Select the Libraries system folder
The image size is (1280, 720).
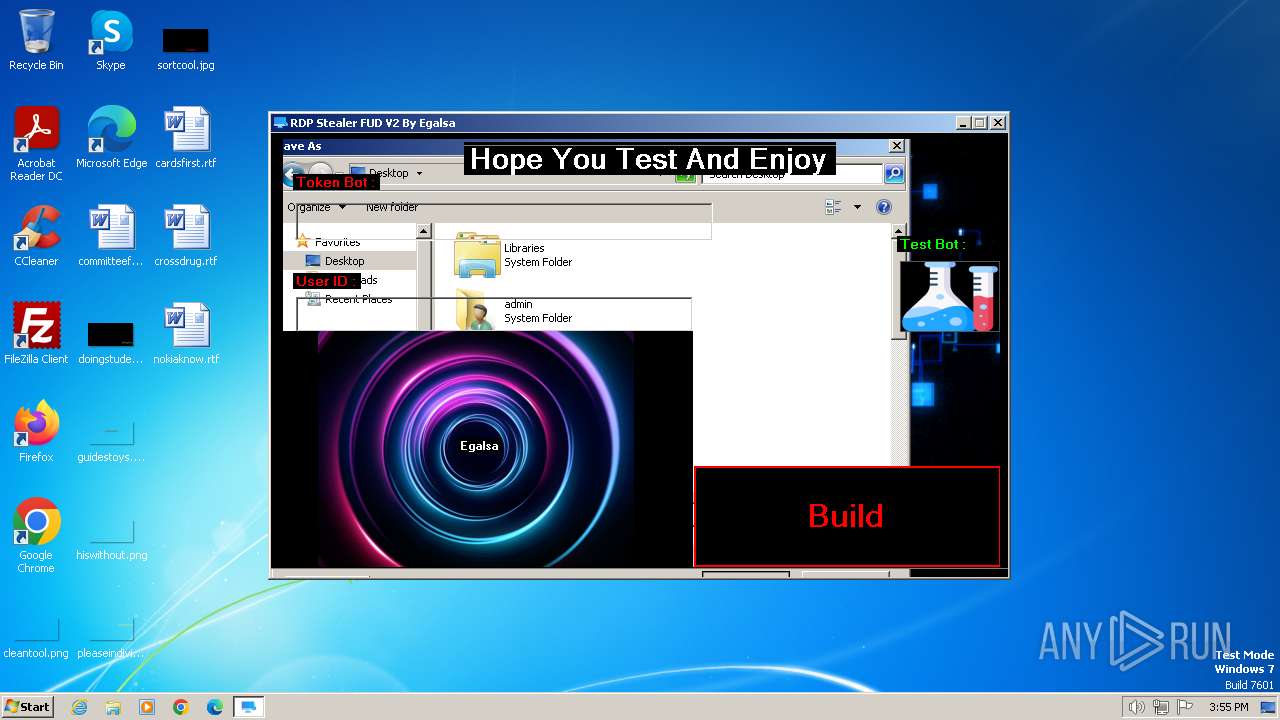(514, 255)
